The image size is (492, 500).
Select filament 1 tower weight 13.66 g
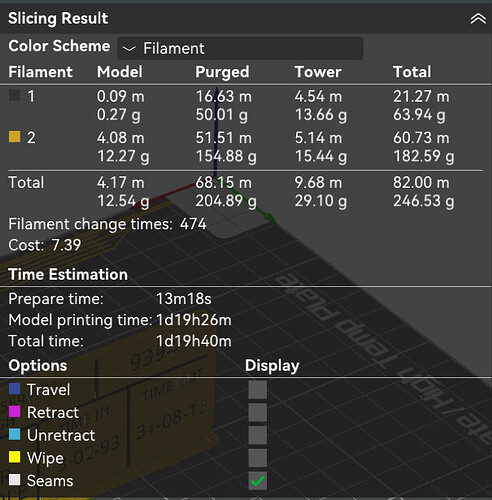pos(320,115)
